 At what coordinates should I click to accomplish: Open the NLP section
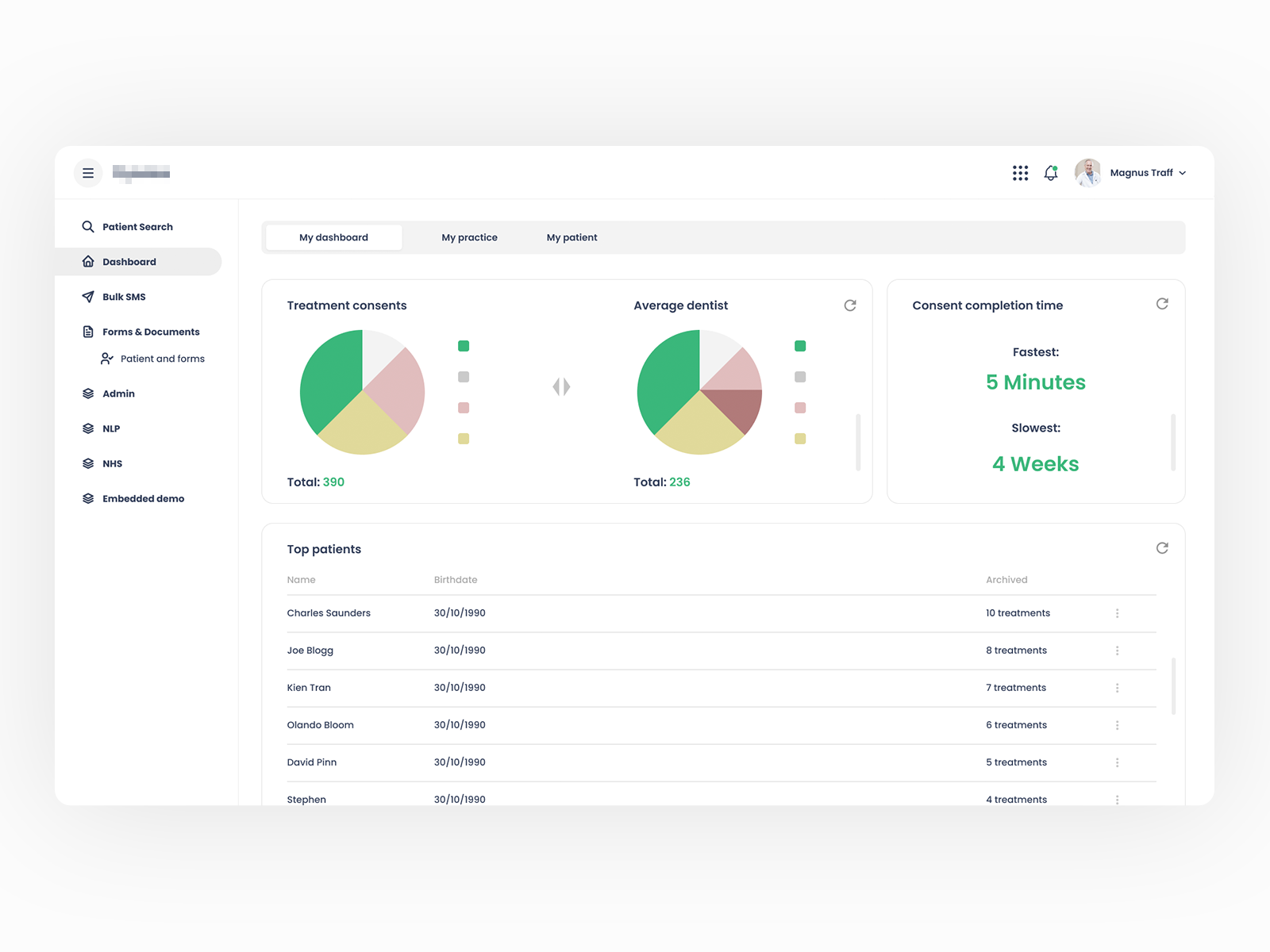[x=111, y=428]
